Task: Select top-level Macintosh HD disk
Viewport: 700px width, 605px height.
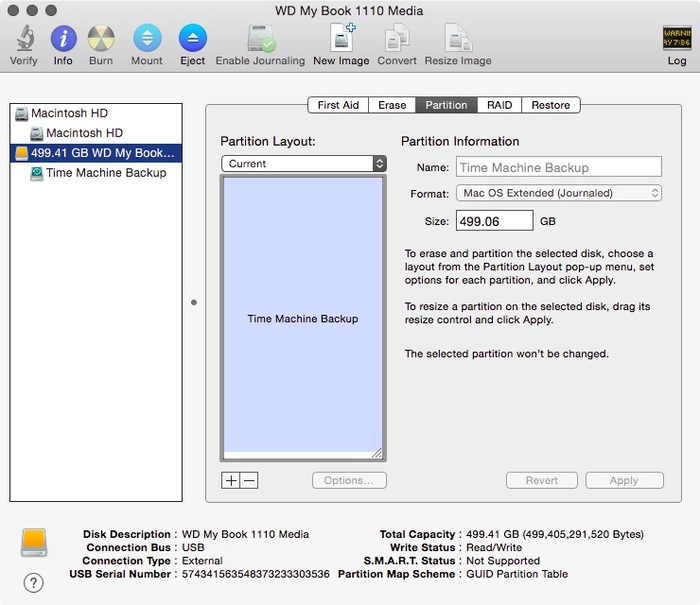Action: point(96,113)
